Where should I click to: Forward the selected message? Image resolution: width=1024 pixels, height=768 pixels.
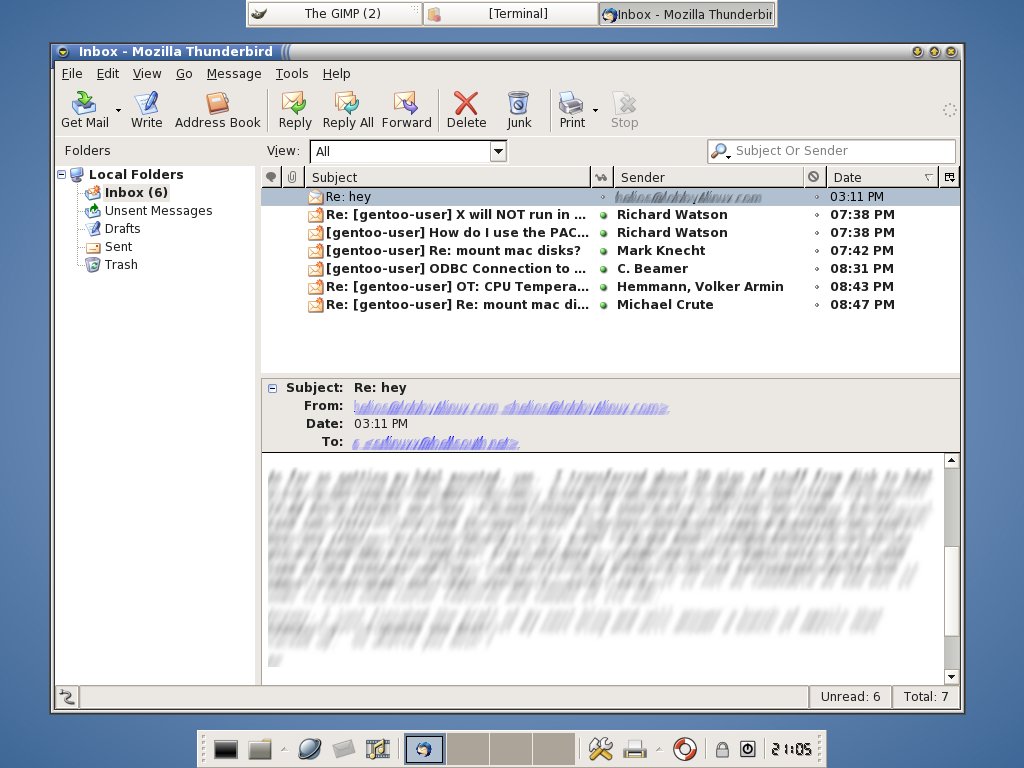[406, 110]
